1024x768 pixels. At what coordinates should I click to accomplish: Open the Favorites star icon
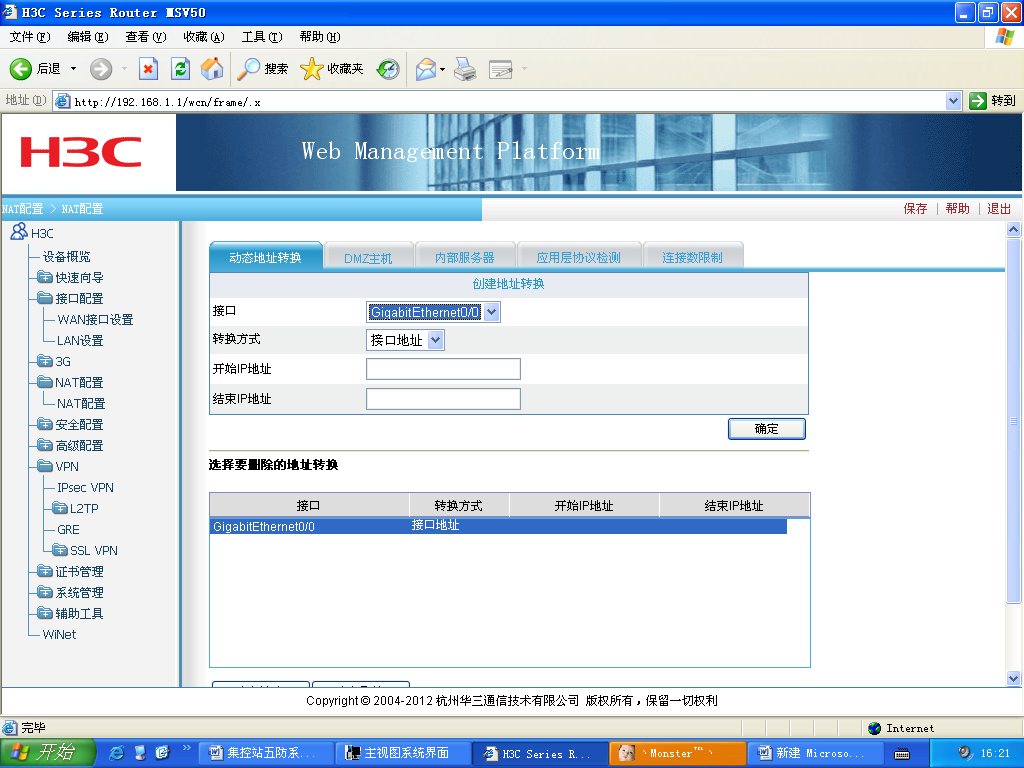click(x=312, y=69)
